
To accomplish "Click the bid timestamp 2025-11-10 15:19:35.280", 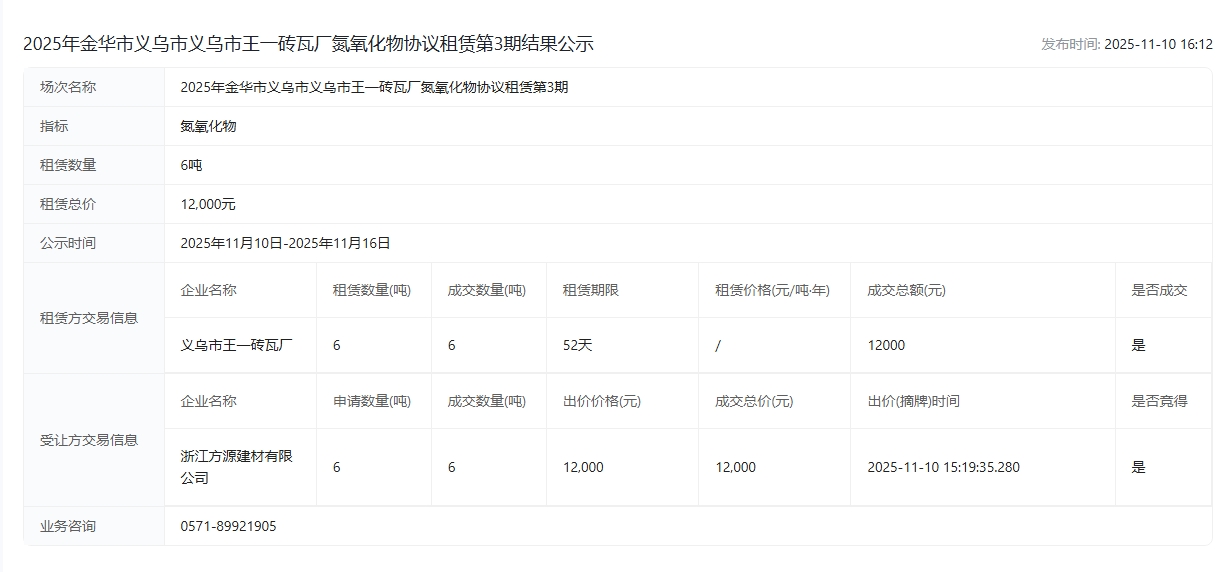I will pyautogui.click(x=943, y=467).
